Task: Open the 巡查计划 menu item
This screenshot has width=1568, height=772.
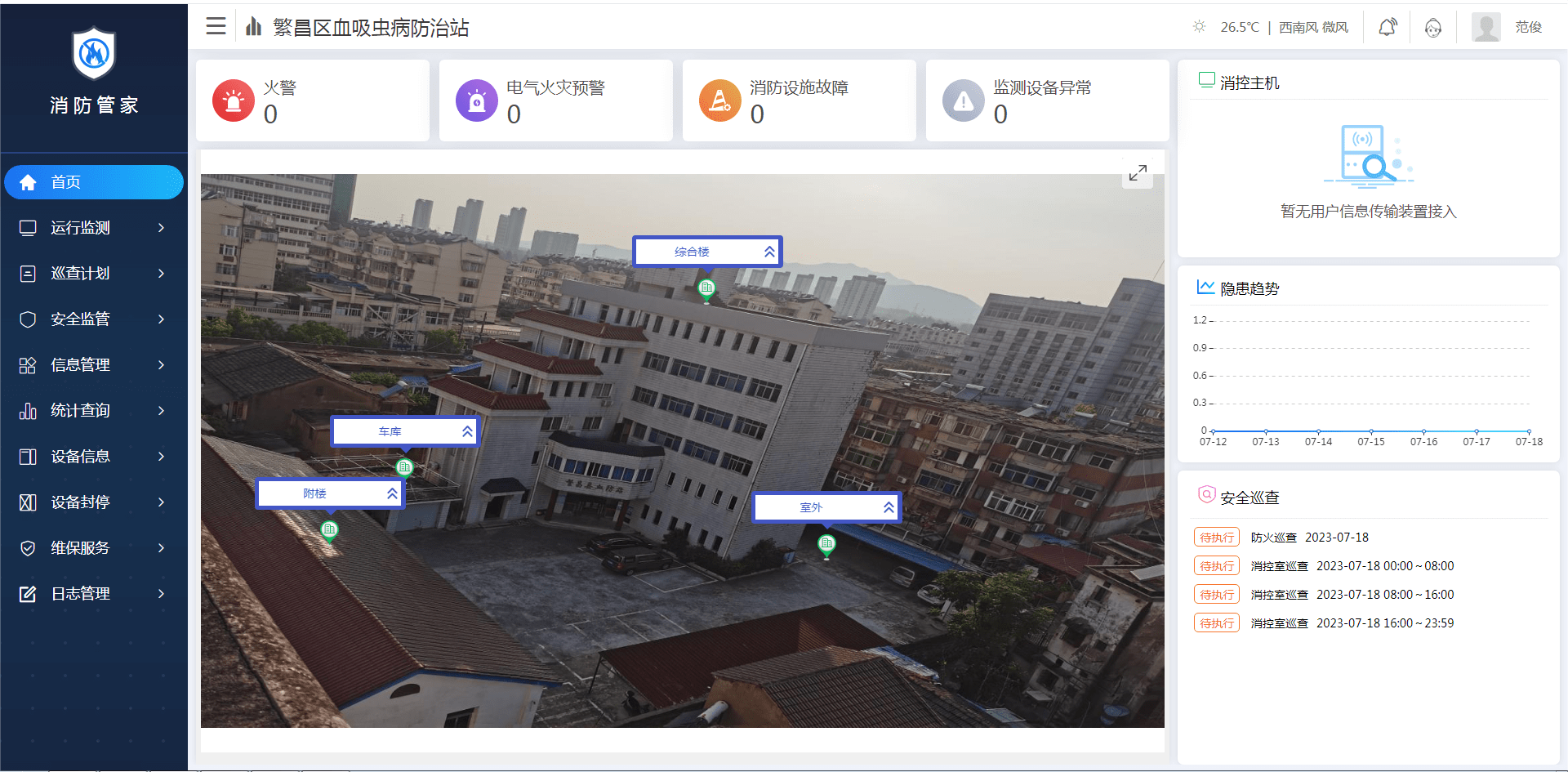Action: click(x=94, y=274)
